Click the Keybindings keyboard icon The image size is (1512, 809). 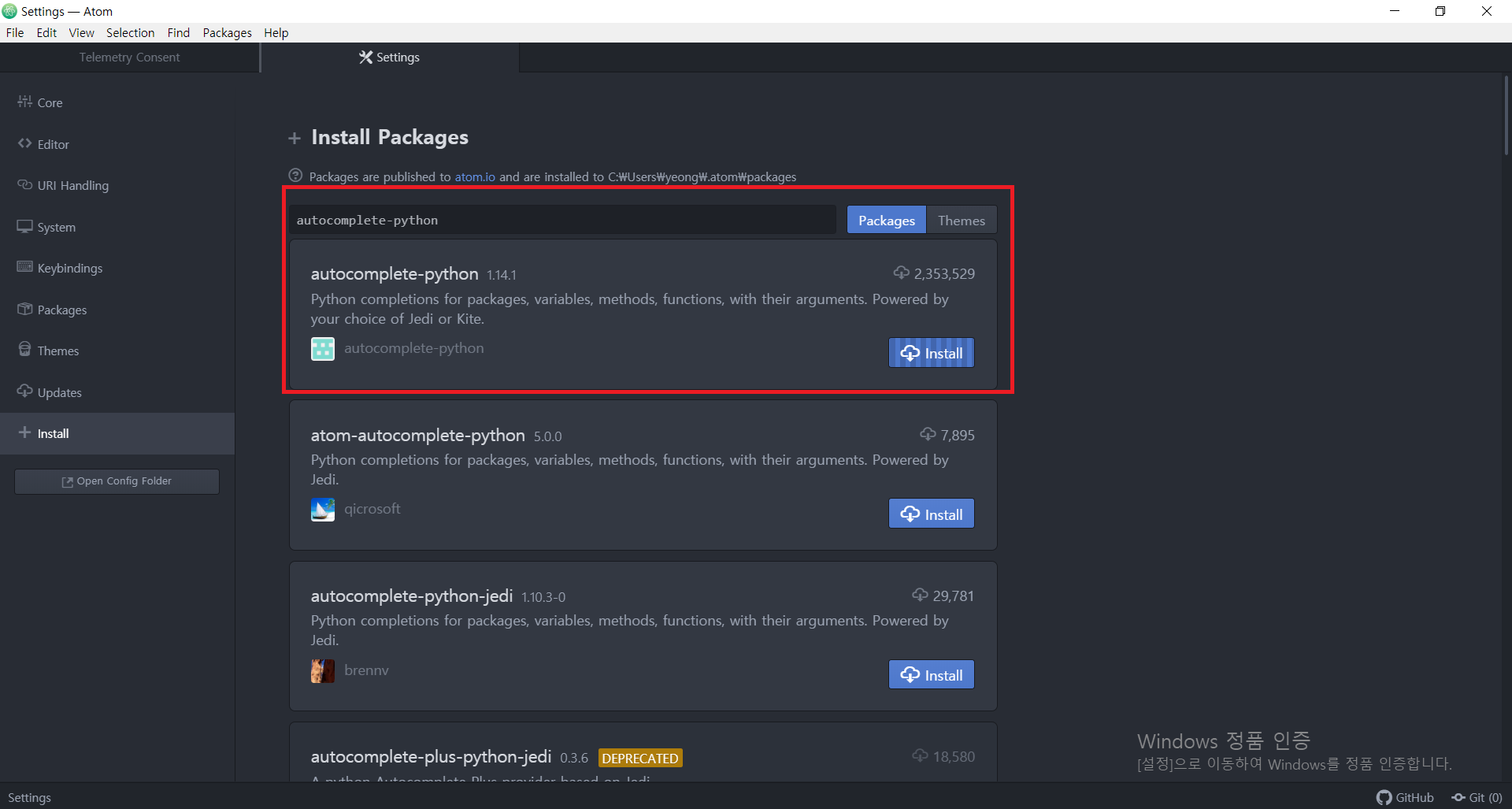pyautogui.click(x=24, y=267)
